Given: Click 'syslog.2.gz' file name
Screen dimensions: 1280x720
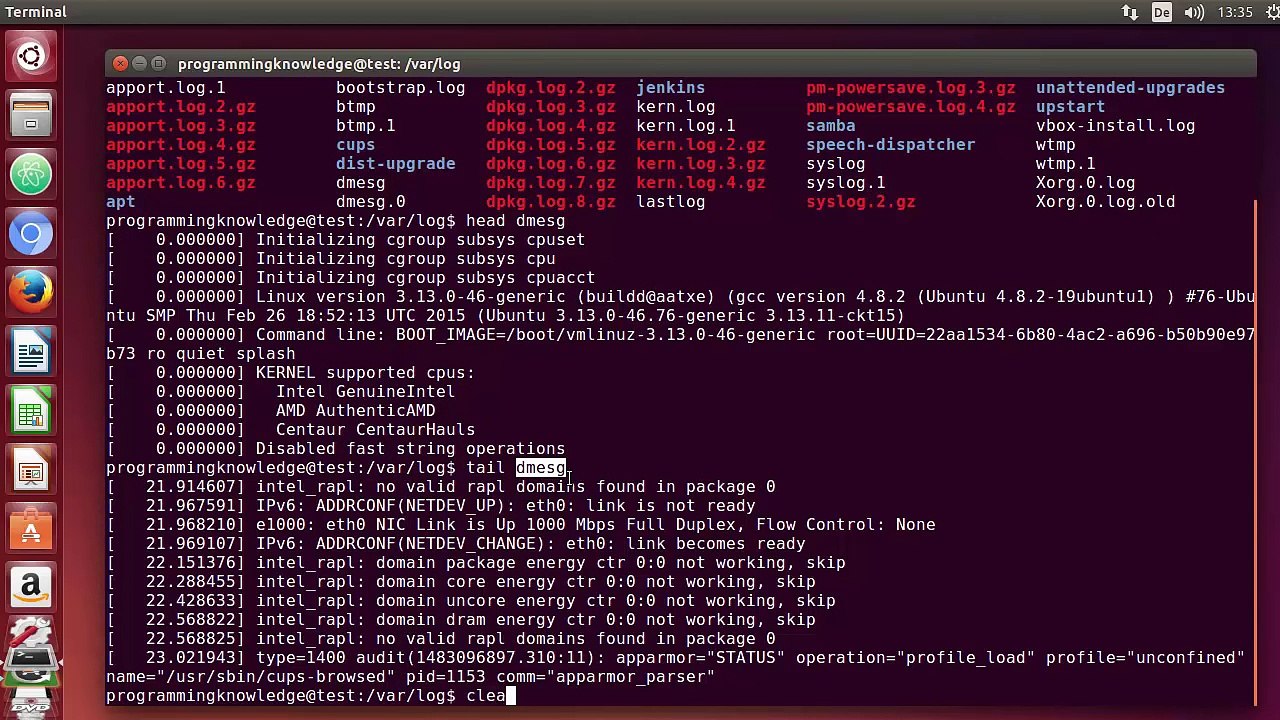Looking at the screenshot, I should click(x=861, y=202).
